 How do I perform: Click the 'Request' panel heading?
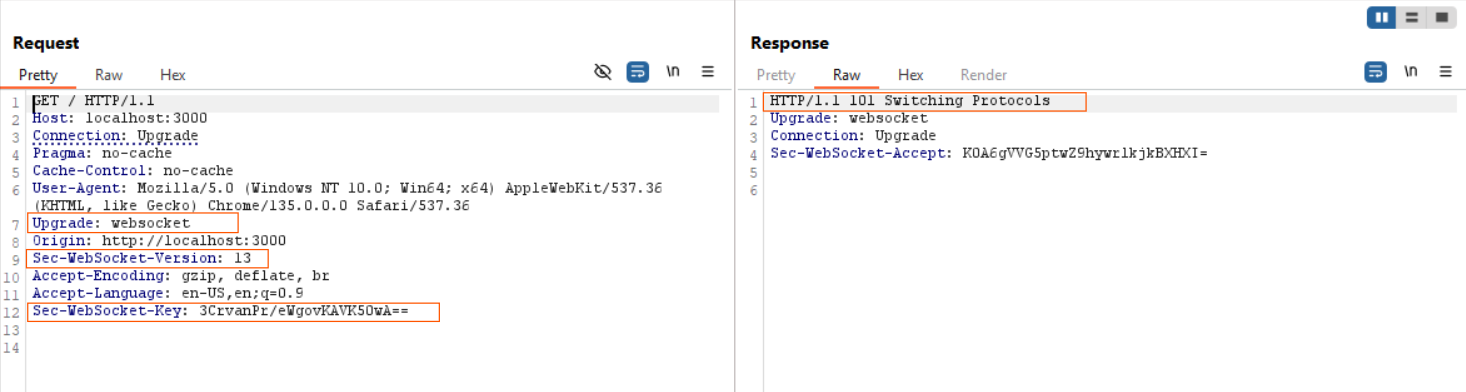pyautogui.click(x=46, y=43)
